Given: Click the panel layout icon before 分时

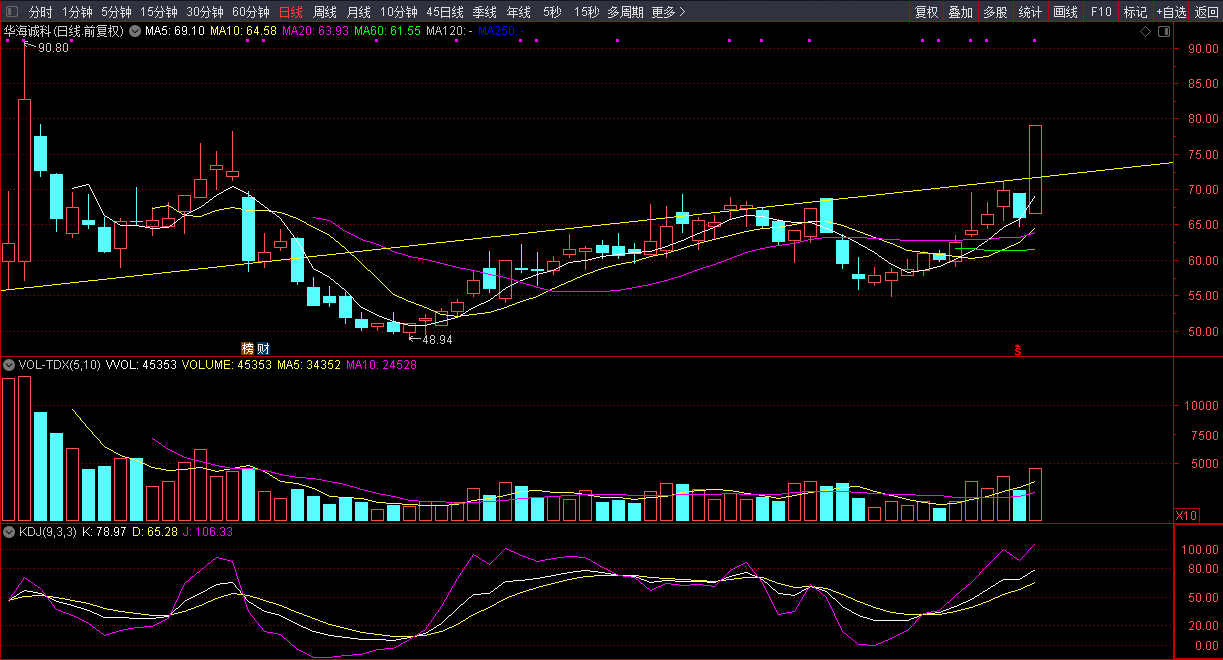Looking at the screenshot, I should click(12, 12).
